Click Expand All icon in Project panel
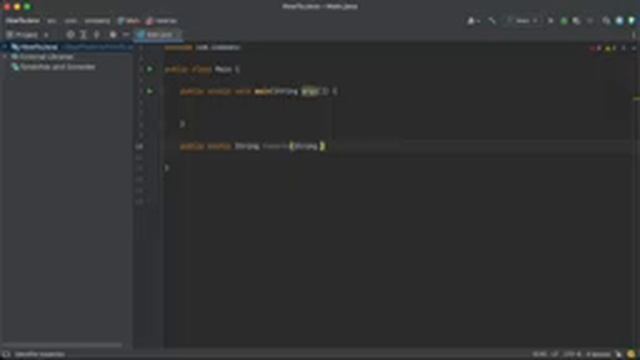The width and height of the screenshot is (640, 360). (83, 35)
